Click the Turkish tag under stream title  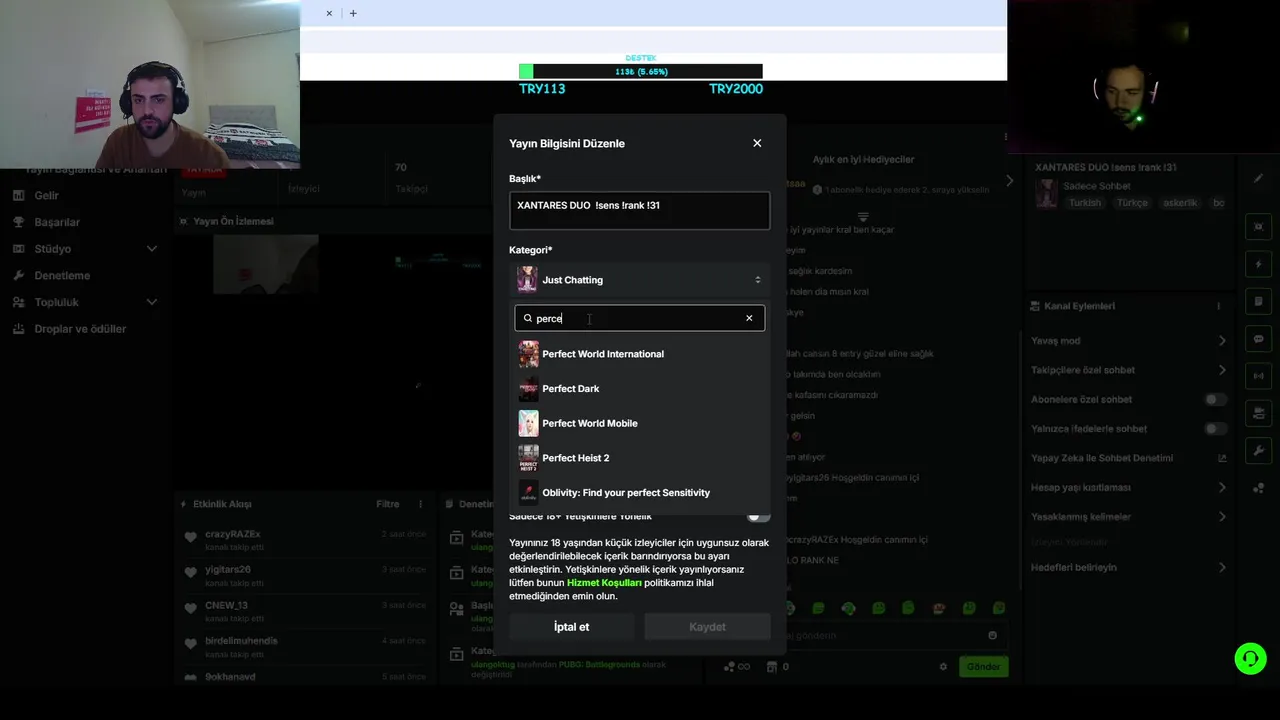point(1085,203)
